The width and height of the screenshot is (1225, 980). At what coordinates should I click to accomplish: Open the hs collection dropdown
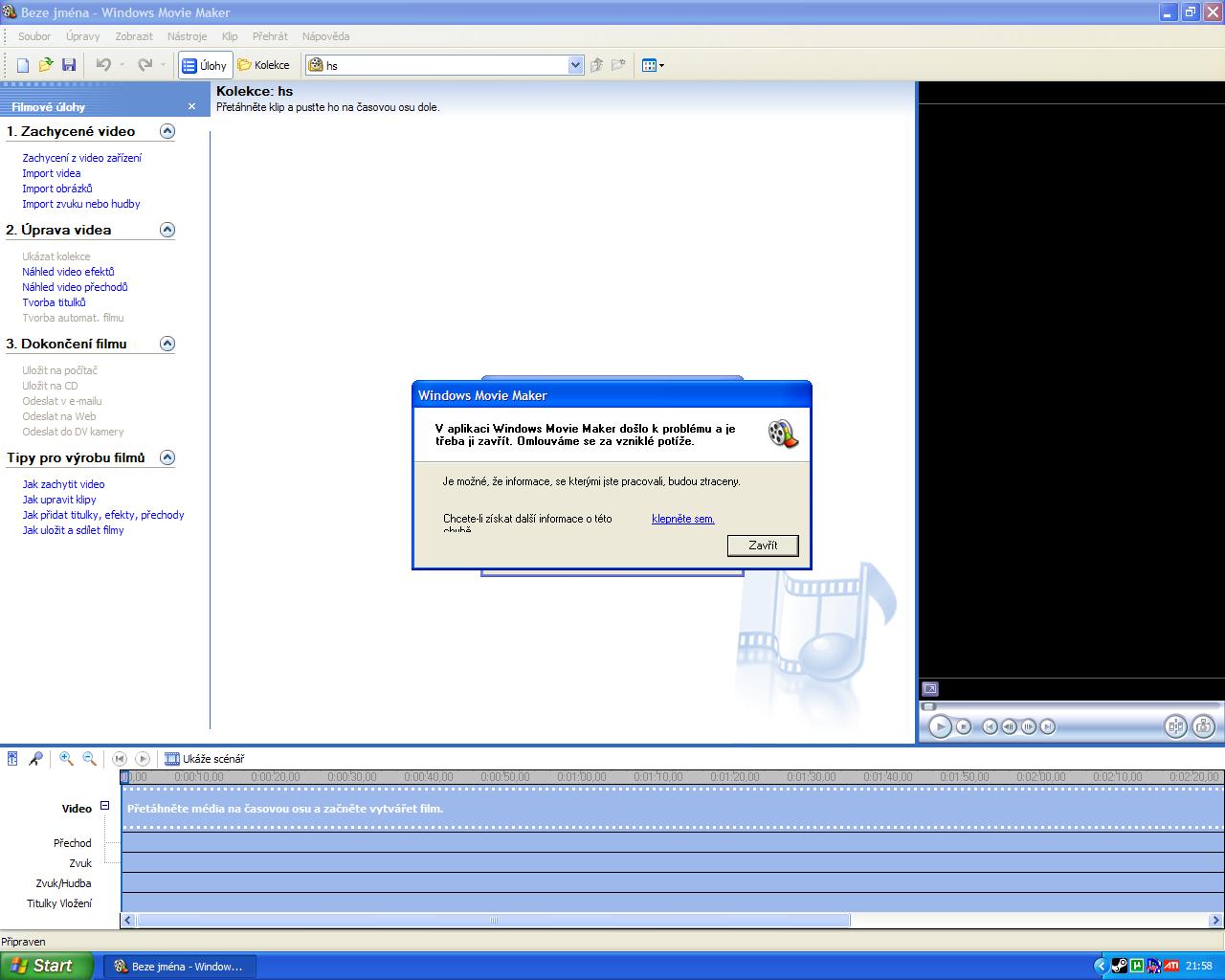575,65
